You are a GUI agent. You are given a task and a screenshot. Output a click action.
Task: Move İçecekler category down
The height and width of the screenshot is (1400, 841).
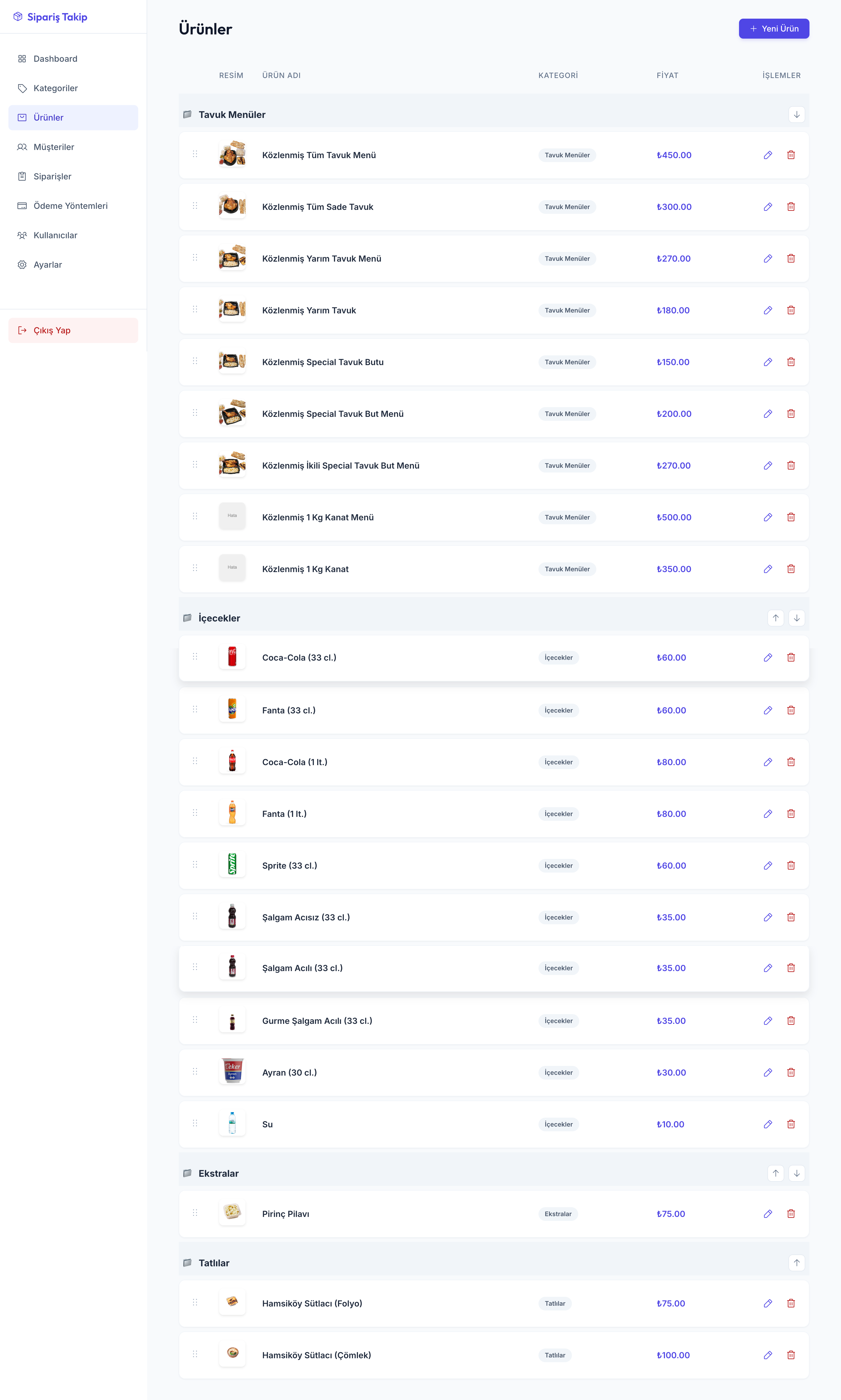797,618
